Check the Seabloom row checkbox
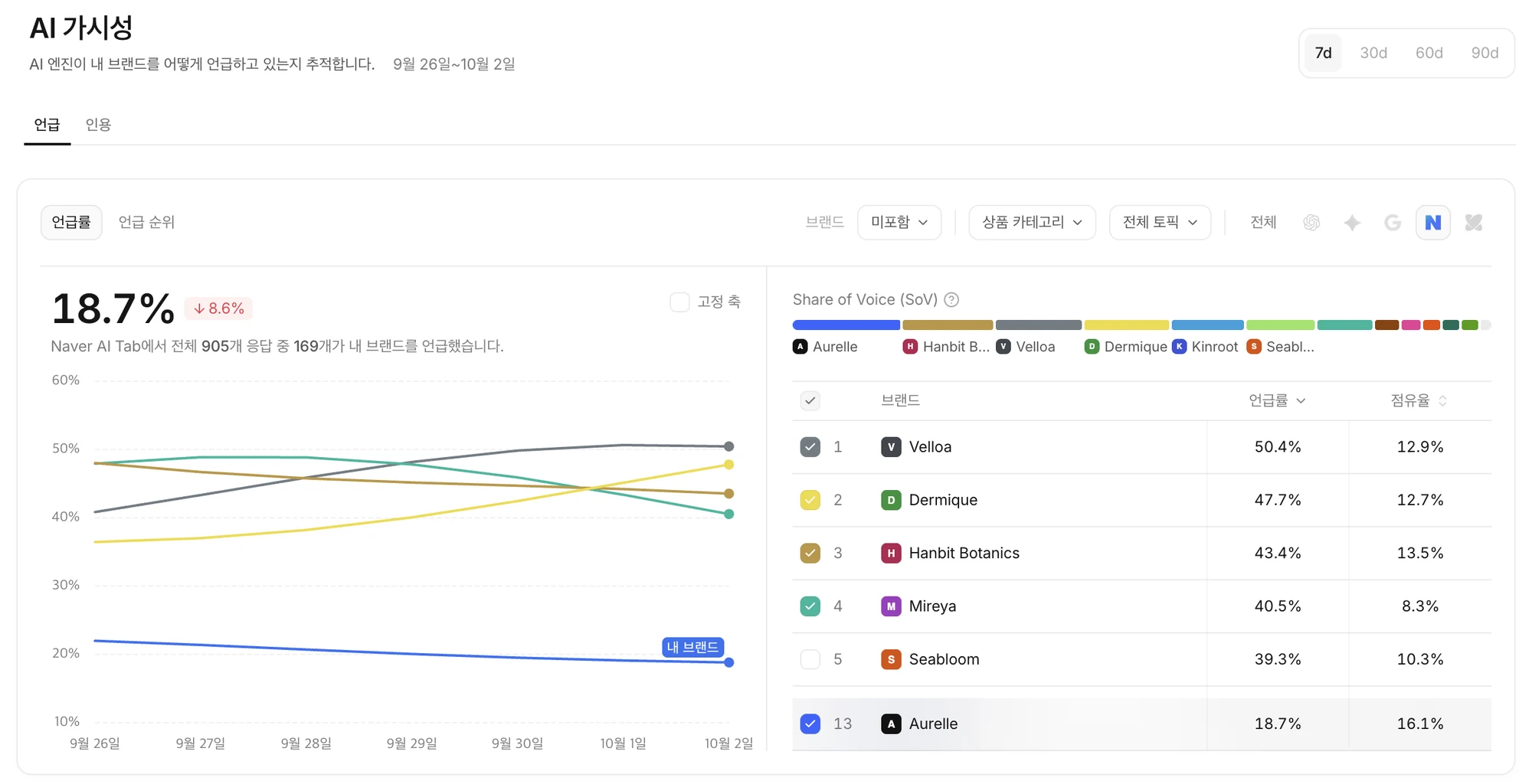The height and width of the screenshot is (784, 1532). (x=810, y=659)
